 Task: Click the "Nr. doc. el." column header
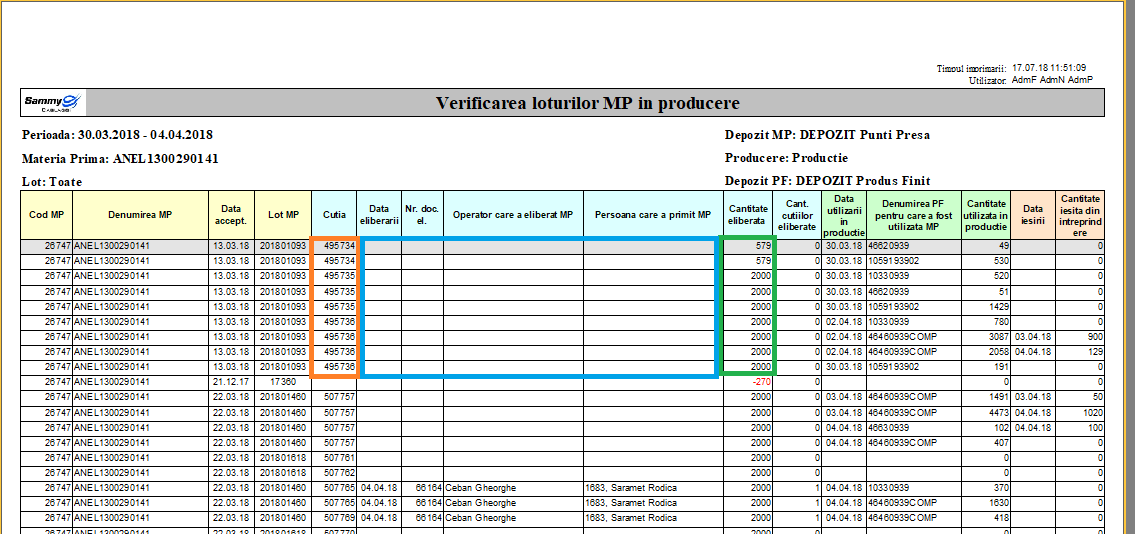click(423, 215)
